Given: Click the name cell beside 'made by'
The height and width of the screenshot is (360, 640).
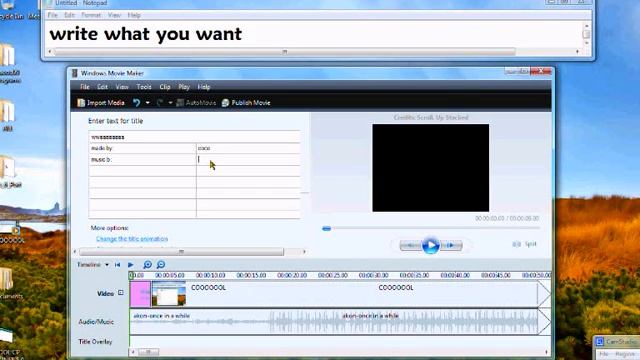Looking at the screenshot, I should coord(248,148).
